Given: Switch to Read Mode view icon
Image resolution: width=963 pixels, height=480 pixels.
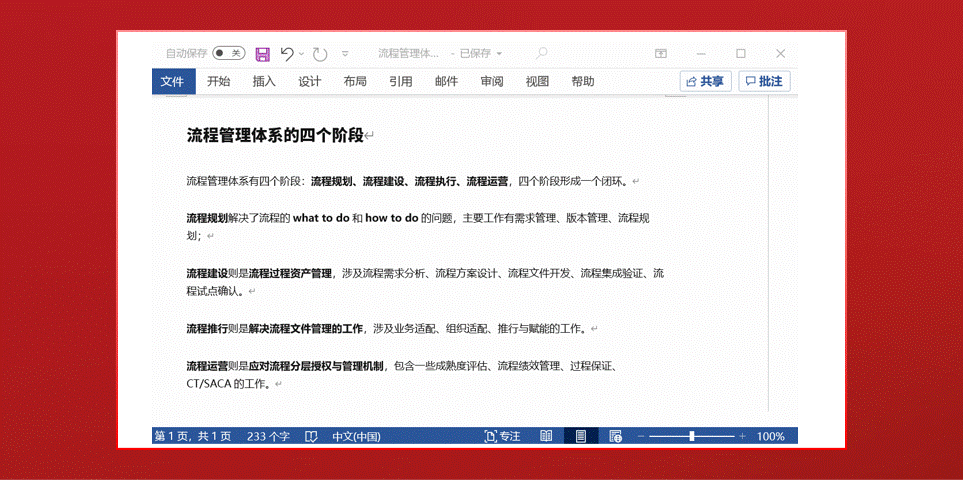Looking at the screenshot, I should tap(546, 436).
